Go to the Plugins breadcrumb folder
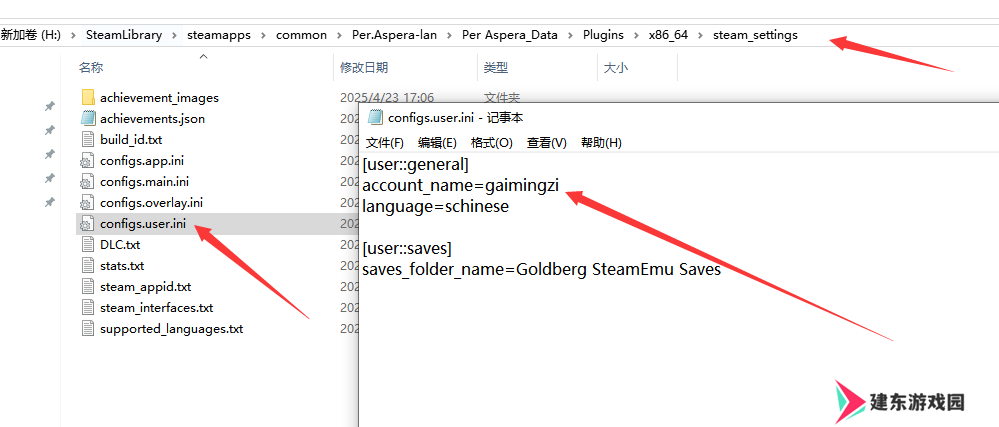Screen dimensions: 999x427 click(x=603, y=35)
